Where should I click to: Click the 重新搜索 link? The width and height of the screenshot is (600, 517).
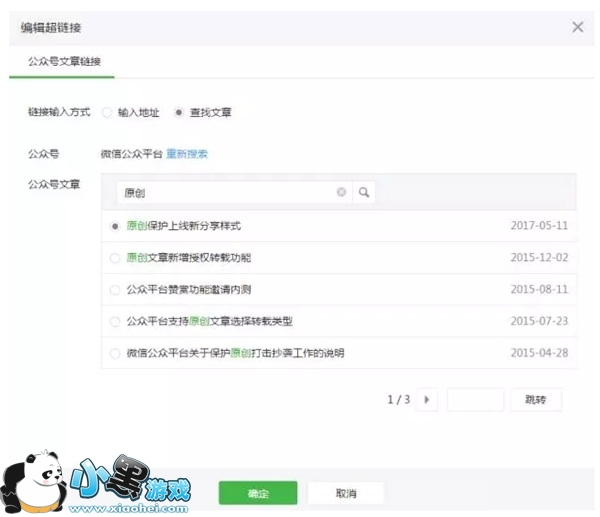187,154
